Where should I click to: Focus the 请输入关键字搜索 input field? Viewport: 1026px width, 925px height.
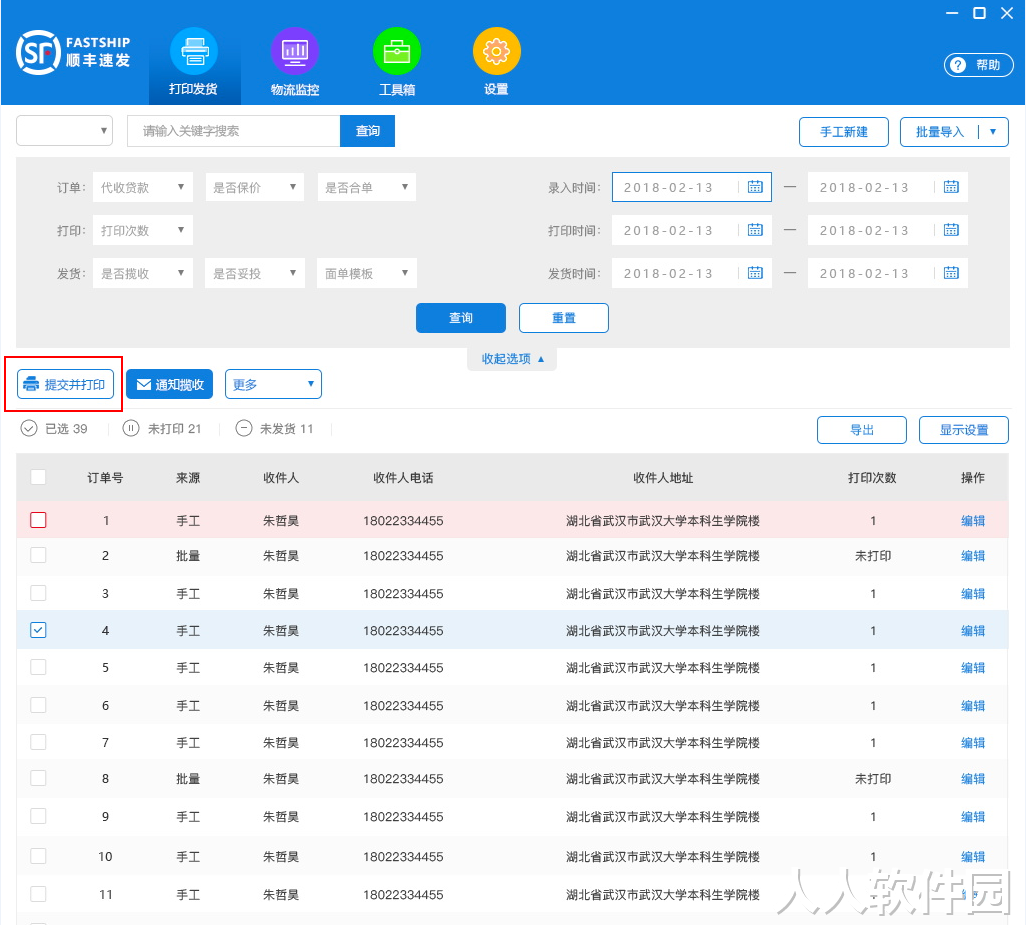[234, 131]
